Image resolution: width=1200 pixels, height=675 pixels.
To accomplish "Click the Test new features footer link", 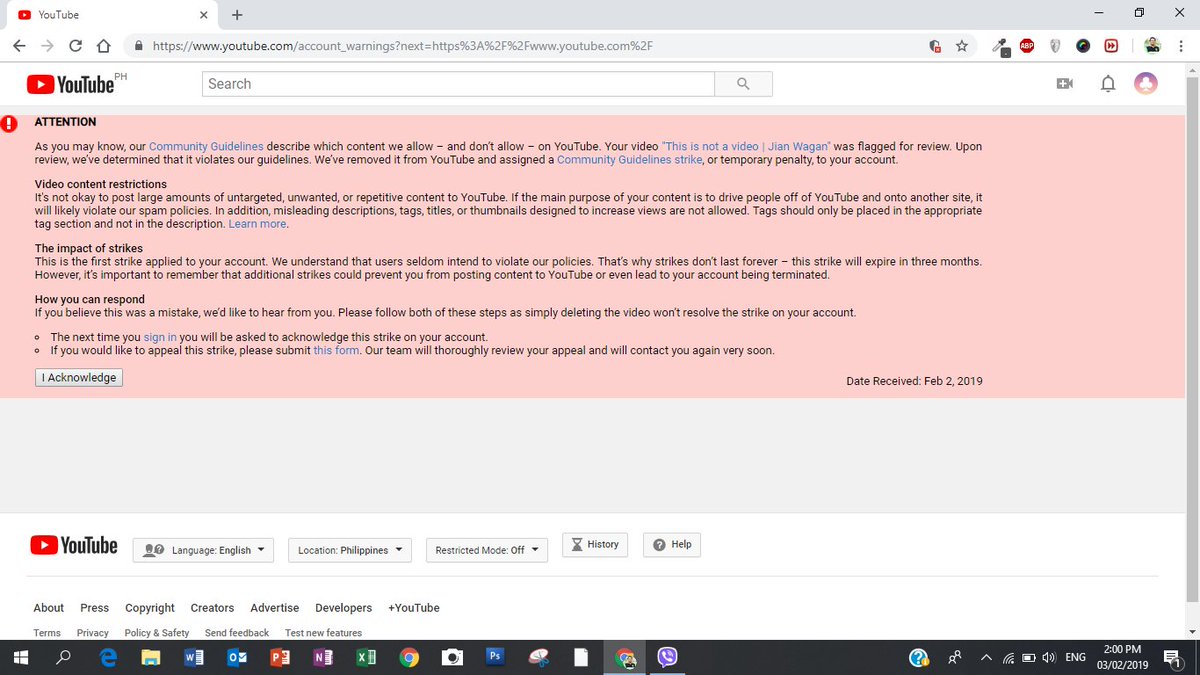I will (x=324, y=633).
